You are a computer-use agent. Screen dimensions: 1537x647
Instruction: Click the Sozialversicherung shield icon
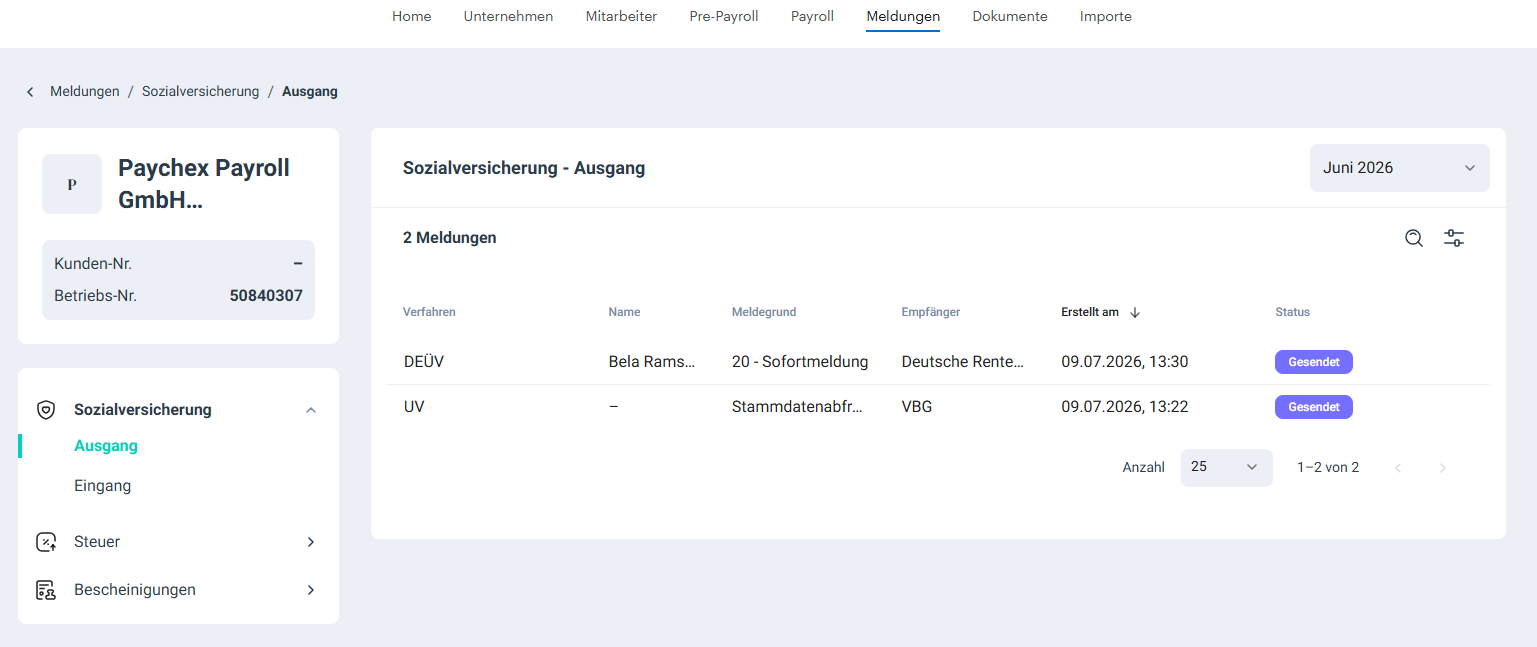pyautogui.click(x=46, y=410)
